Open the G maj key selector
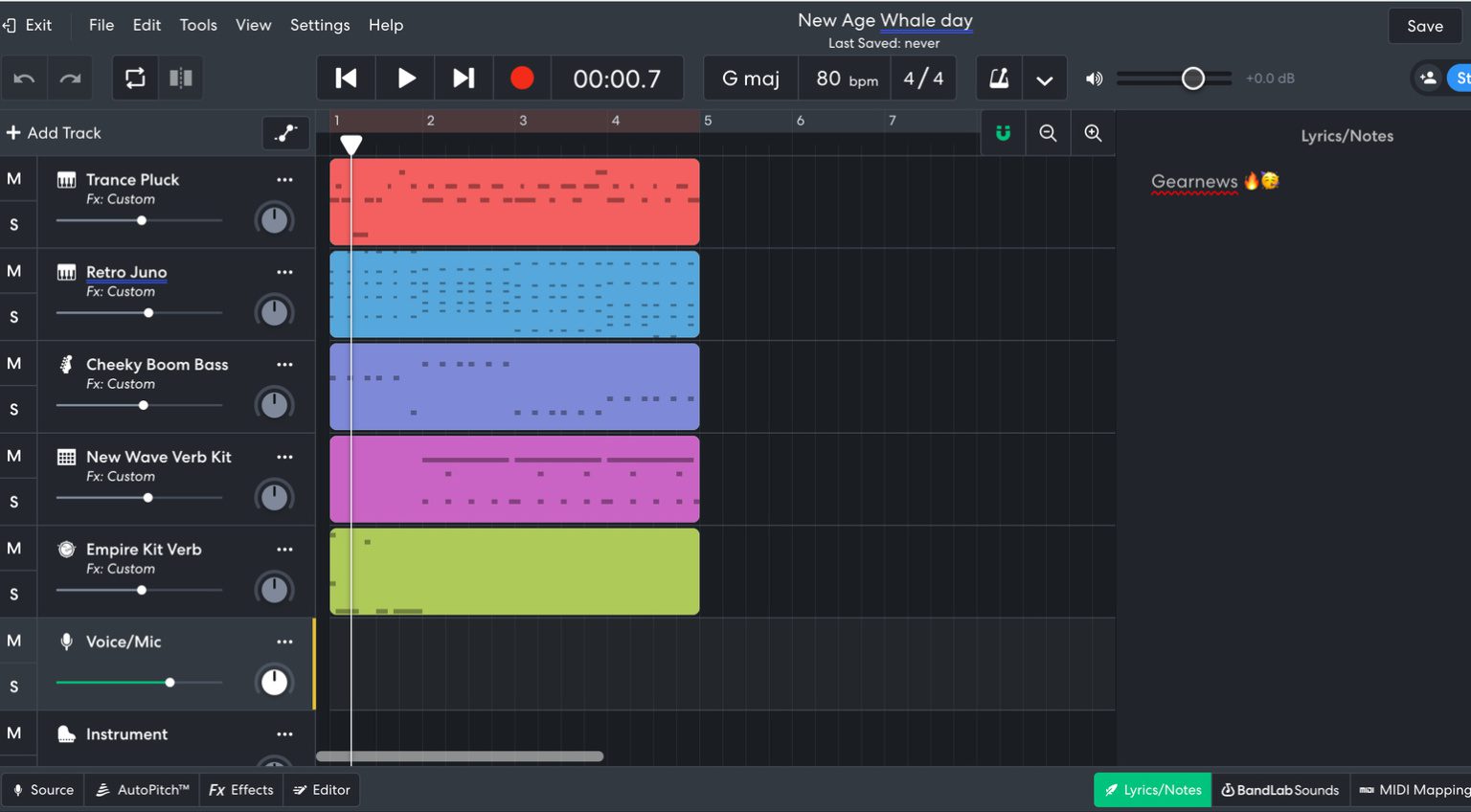 [750, 78]
